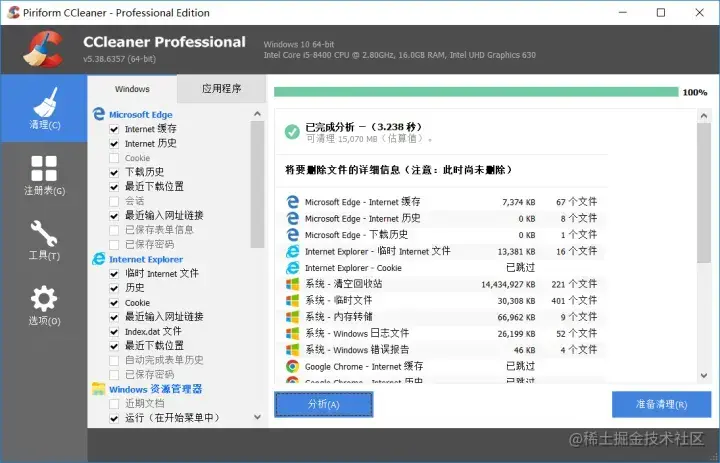
Task: Enable the Edge 会话 checkbox
Action: (x=114, y=201)
